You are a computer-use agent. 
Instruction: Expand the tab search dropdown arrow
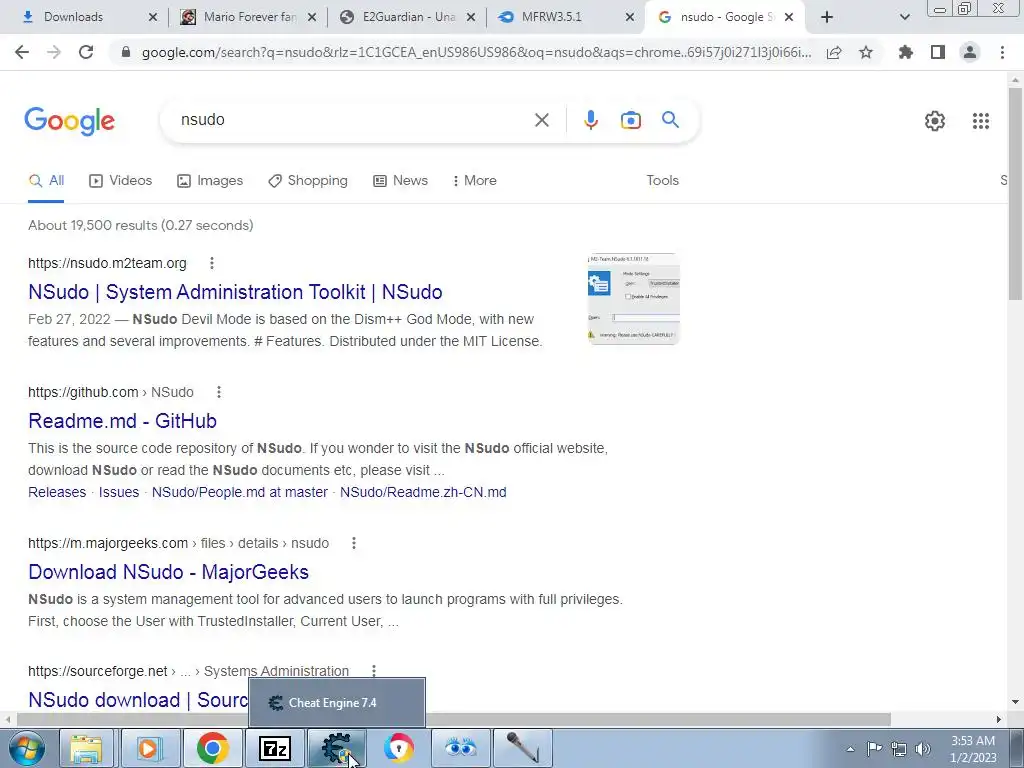904,17
